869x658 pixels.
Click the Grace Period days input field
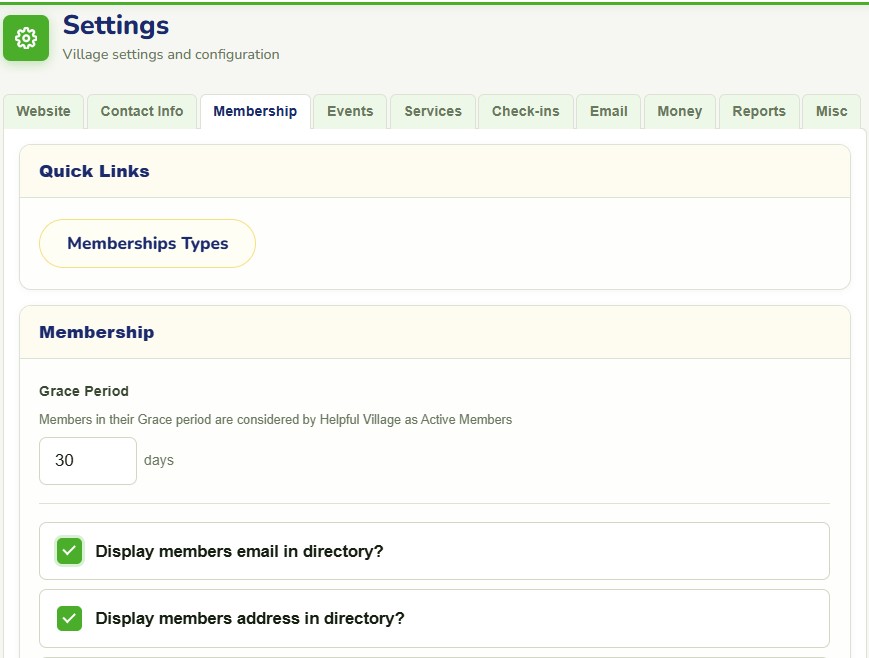88,461
